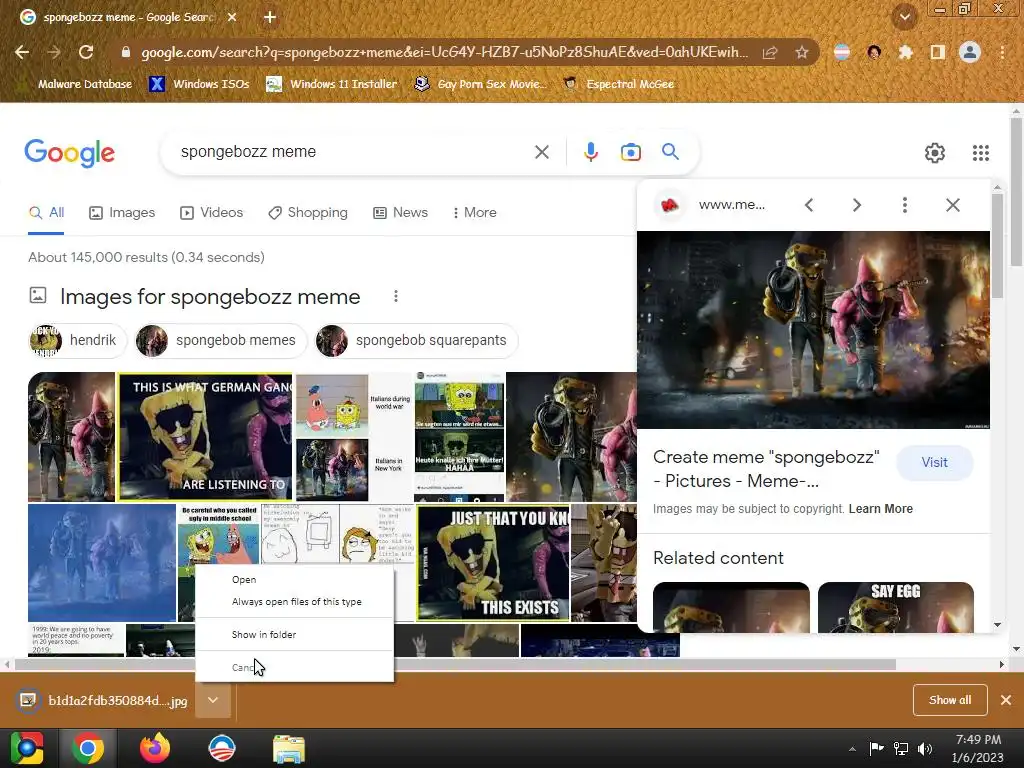
Task: Click the network tray icon
Action: [x=901, y=749]
